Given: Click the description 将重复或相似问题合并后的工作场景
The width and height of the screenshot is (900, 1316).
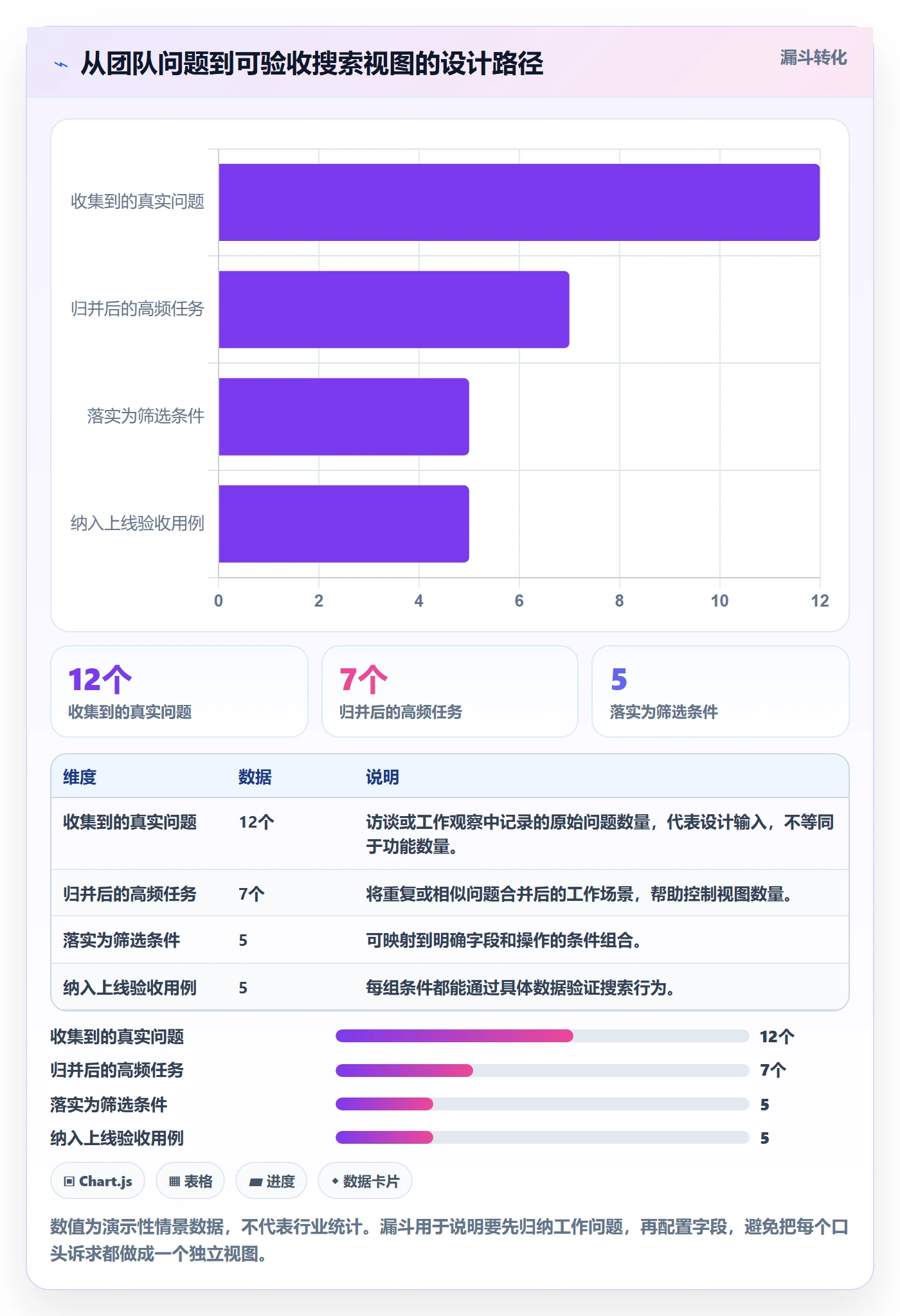Looking at the screenshot, I should (579, 894).
